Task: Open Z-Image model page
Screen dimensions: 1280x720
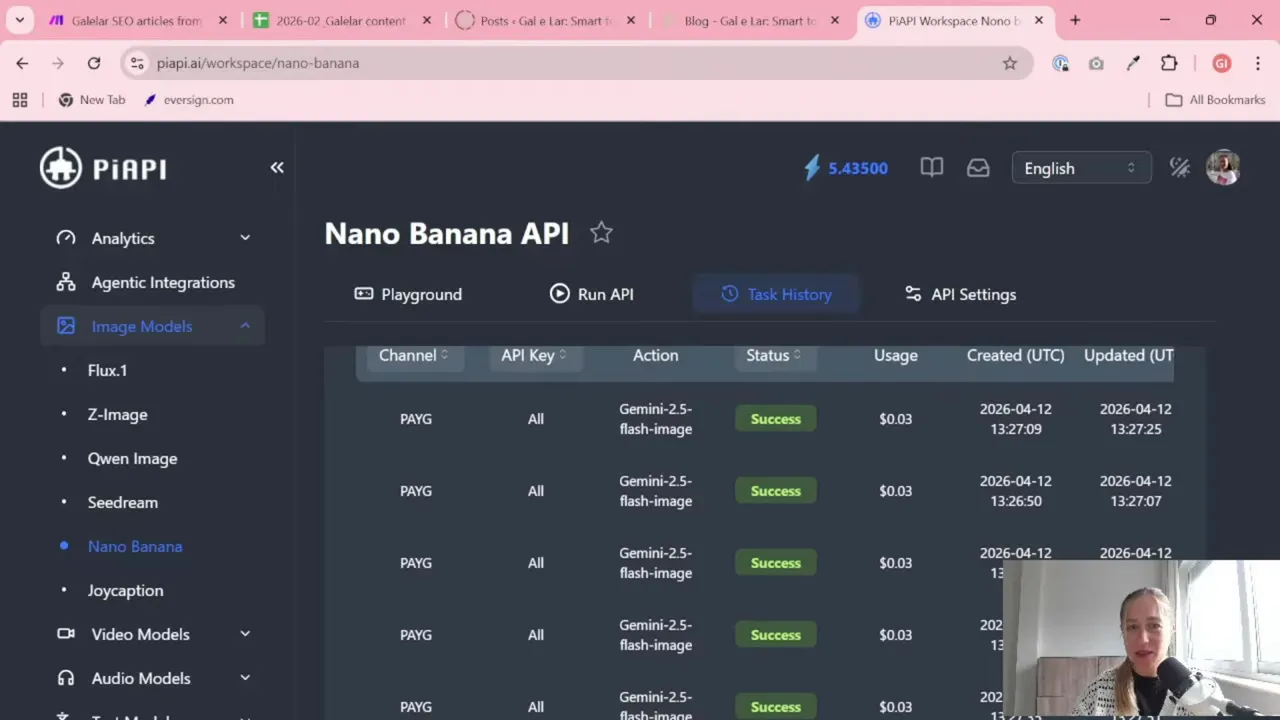Action: coord(117,414)
